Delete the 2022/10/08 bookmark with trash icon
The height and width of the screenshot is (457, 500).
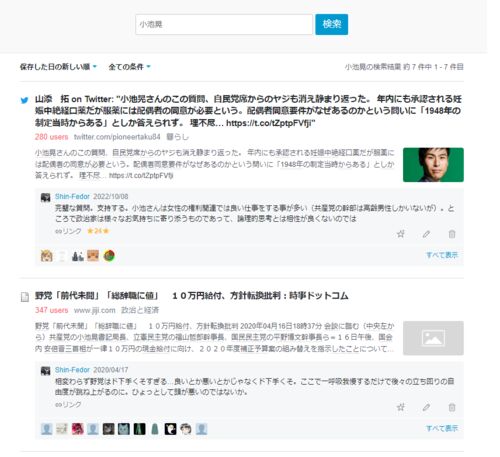tap(452, 234)
